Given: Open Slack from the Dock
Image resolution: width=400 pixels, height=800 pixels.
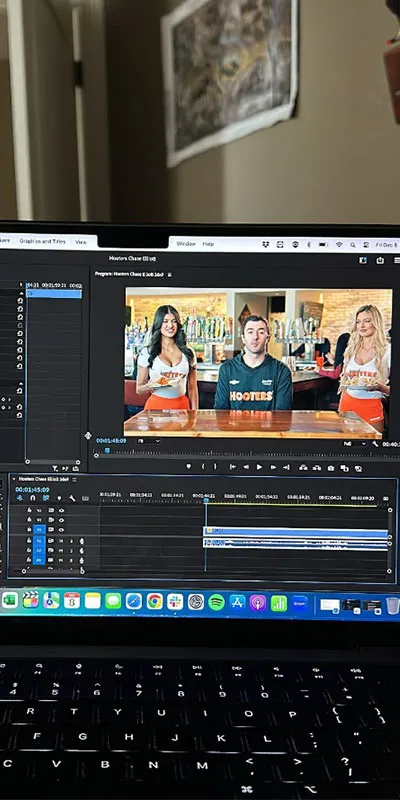Looking at the screenshot, I should 175,602.
